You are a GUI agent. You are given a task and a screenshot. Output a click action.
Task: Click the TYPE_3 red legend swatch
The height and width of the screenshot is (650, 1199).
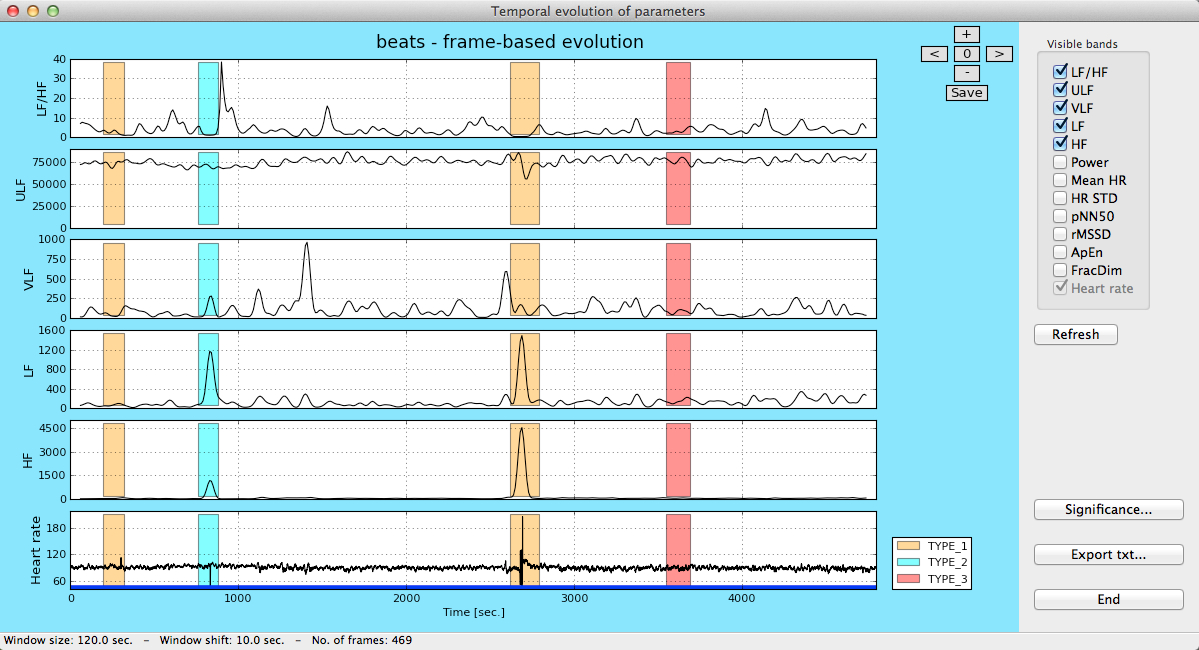908,579
